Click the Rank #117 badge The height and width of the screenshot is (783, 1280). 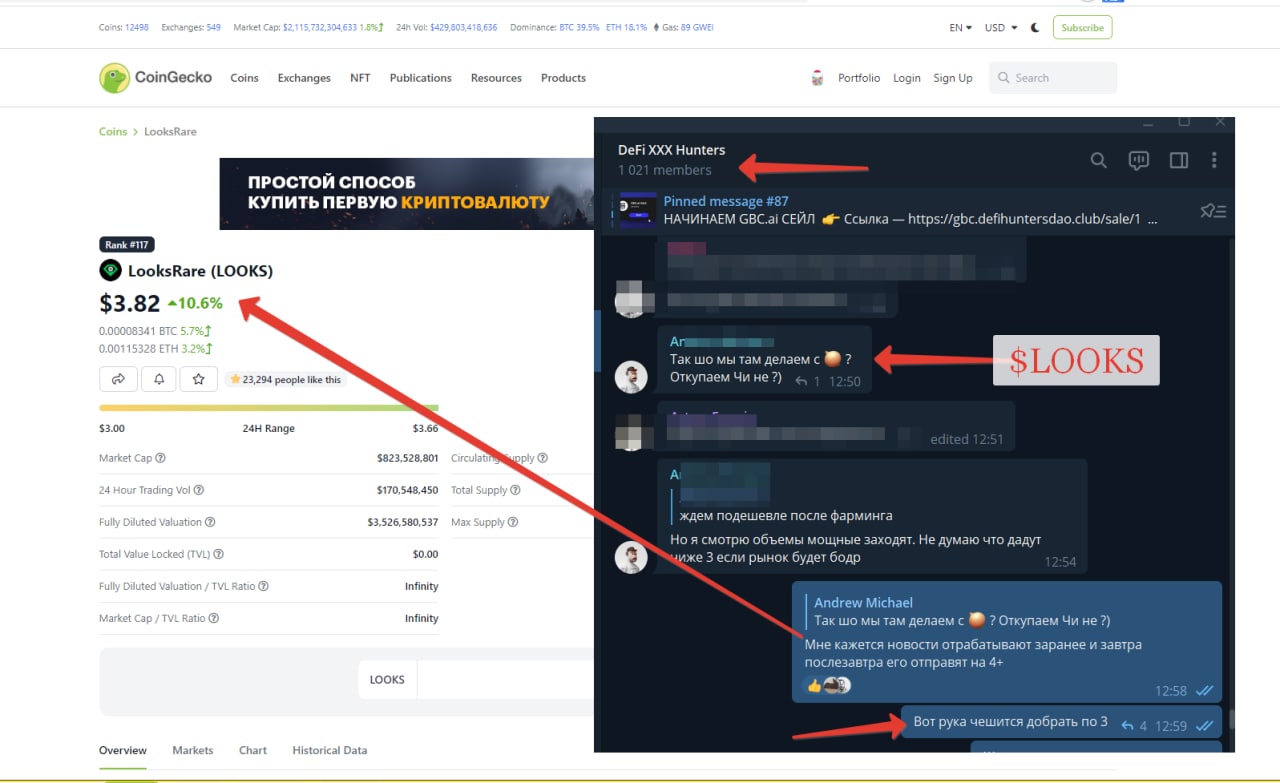(x=127, y=245)
